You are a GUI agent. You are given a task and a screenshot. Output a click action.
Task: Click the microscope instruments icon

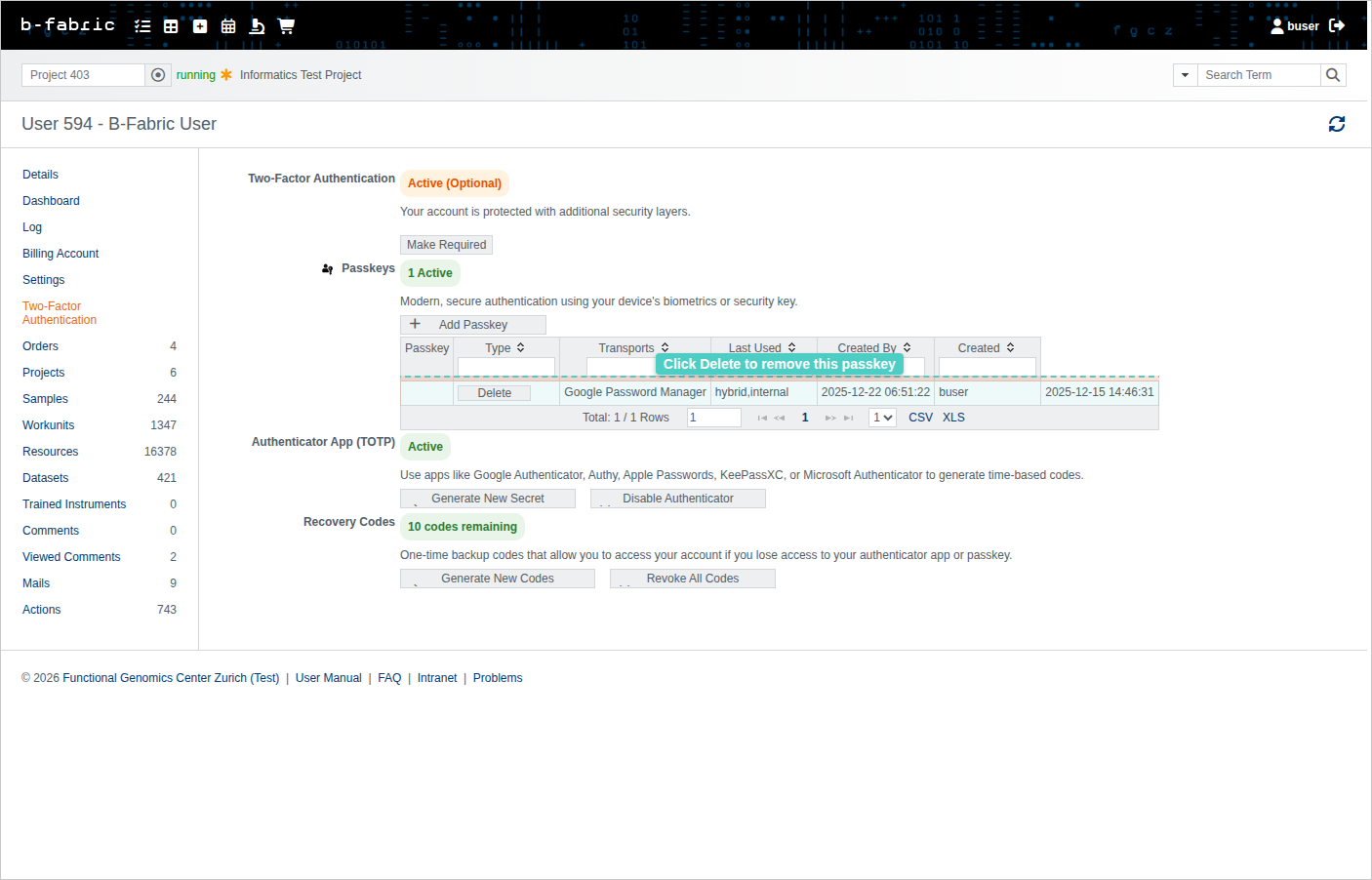click(x=257, y=26)
